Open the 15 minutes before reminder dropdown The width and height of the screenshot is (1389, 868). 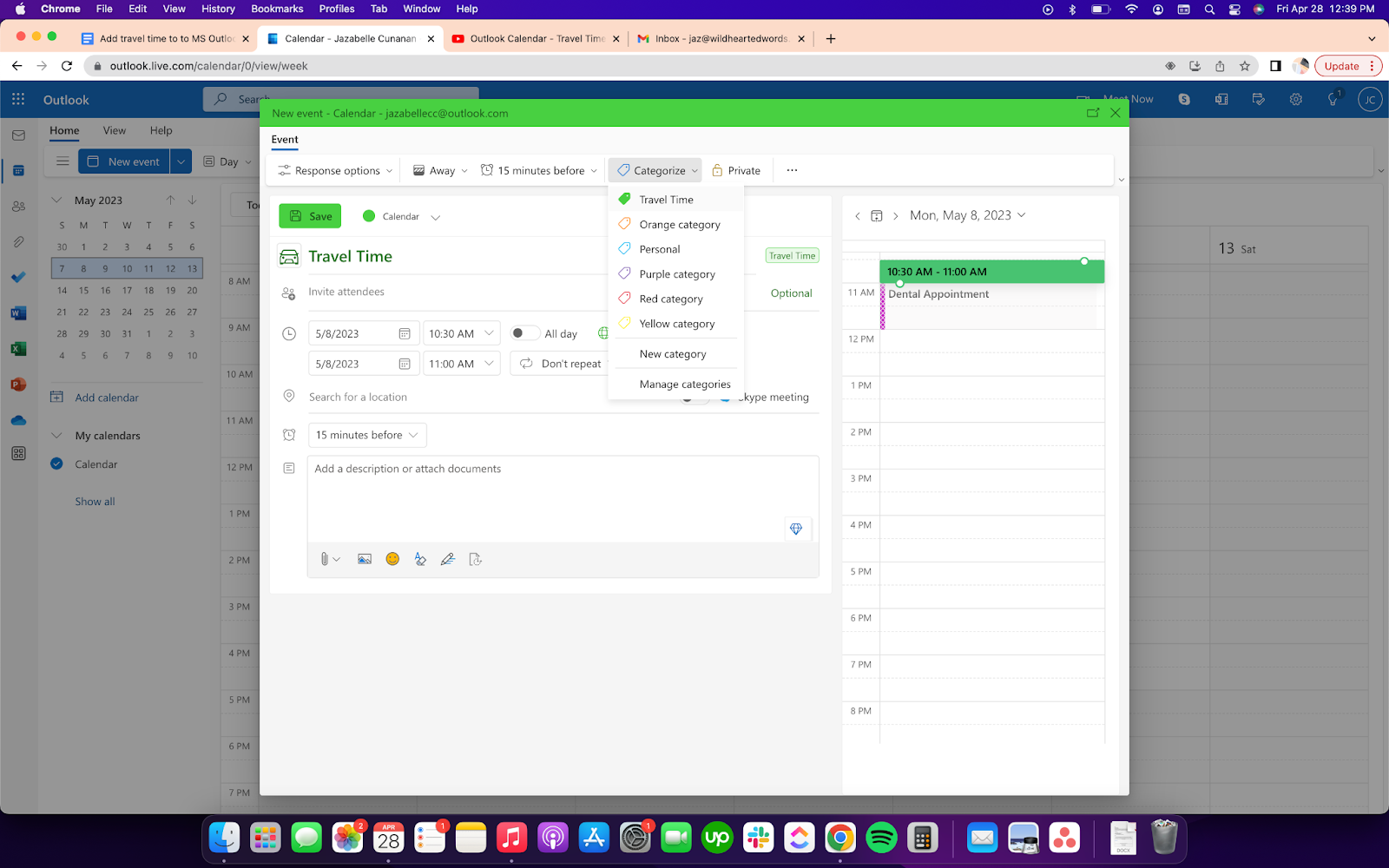(x=367, y=435)
